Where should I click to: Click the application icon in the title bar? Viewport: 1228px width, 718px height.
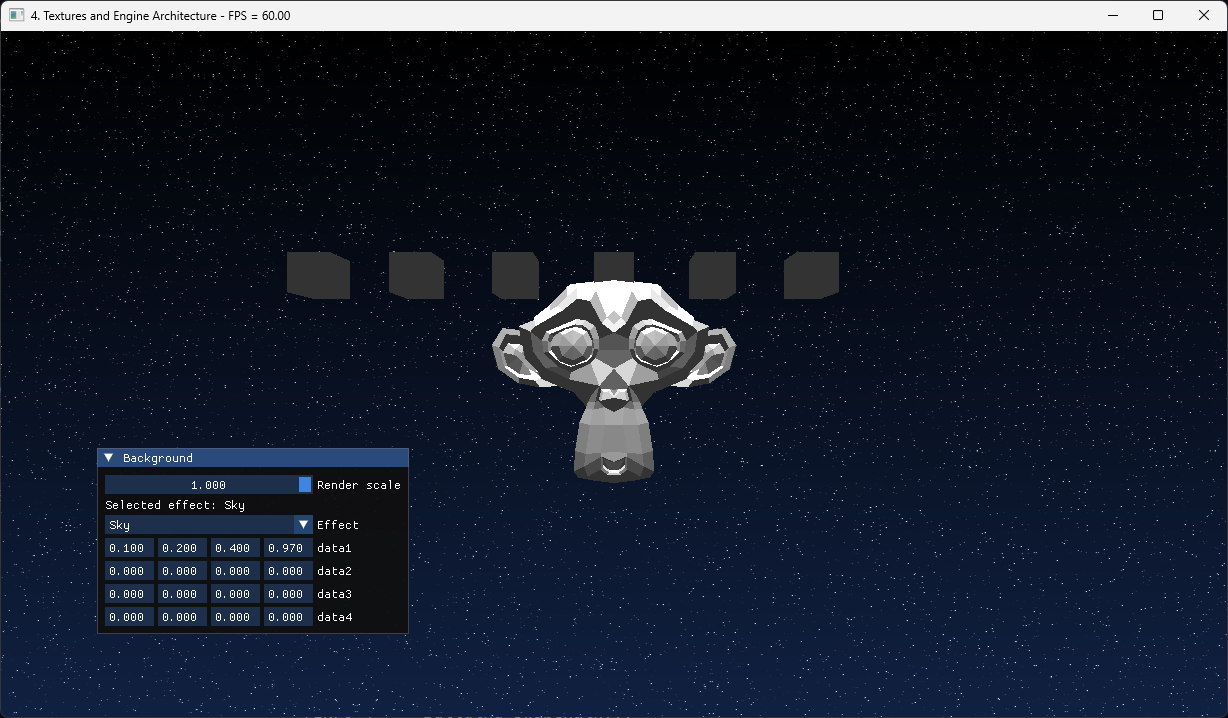pos(16,15)
